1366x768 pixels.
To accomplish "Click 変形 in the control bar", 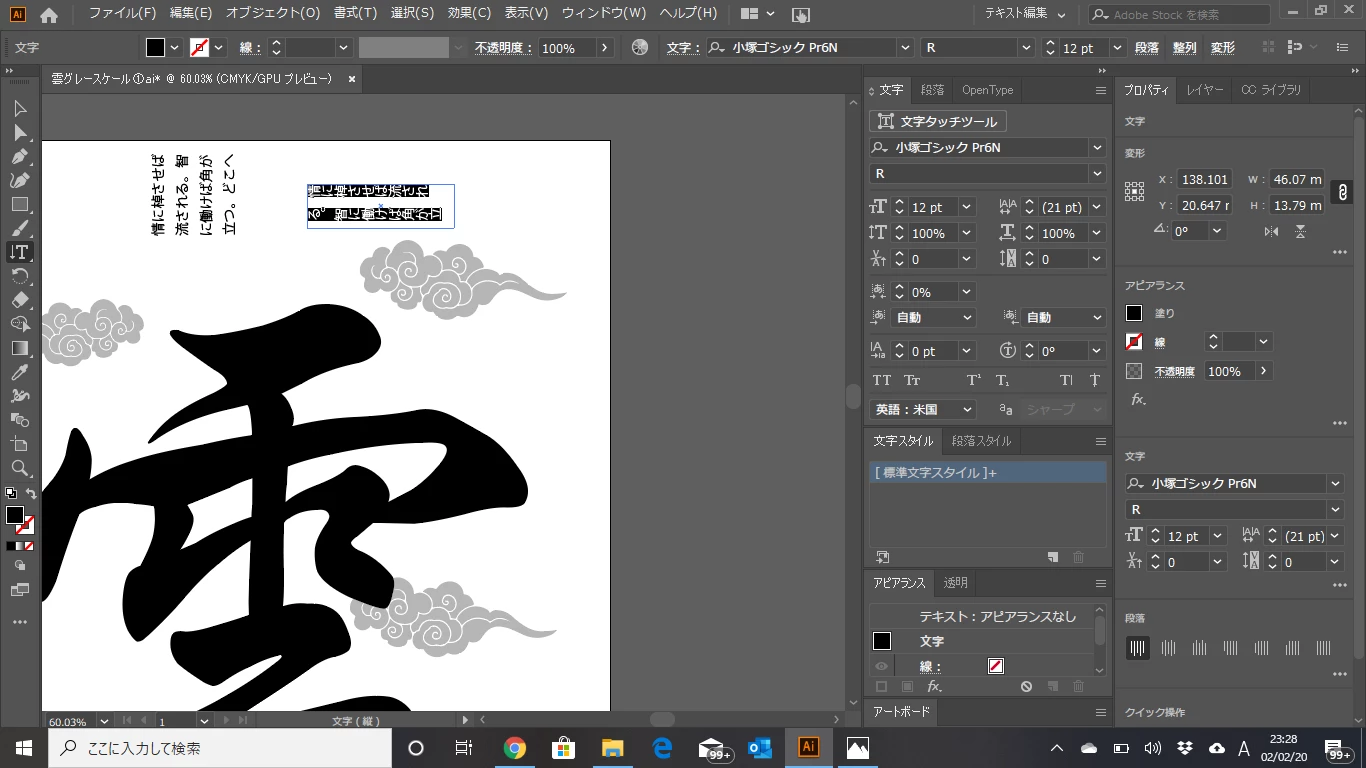I will point(1222,48).
